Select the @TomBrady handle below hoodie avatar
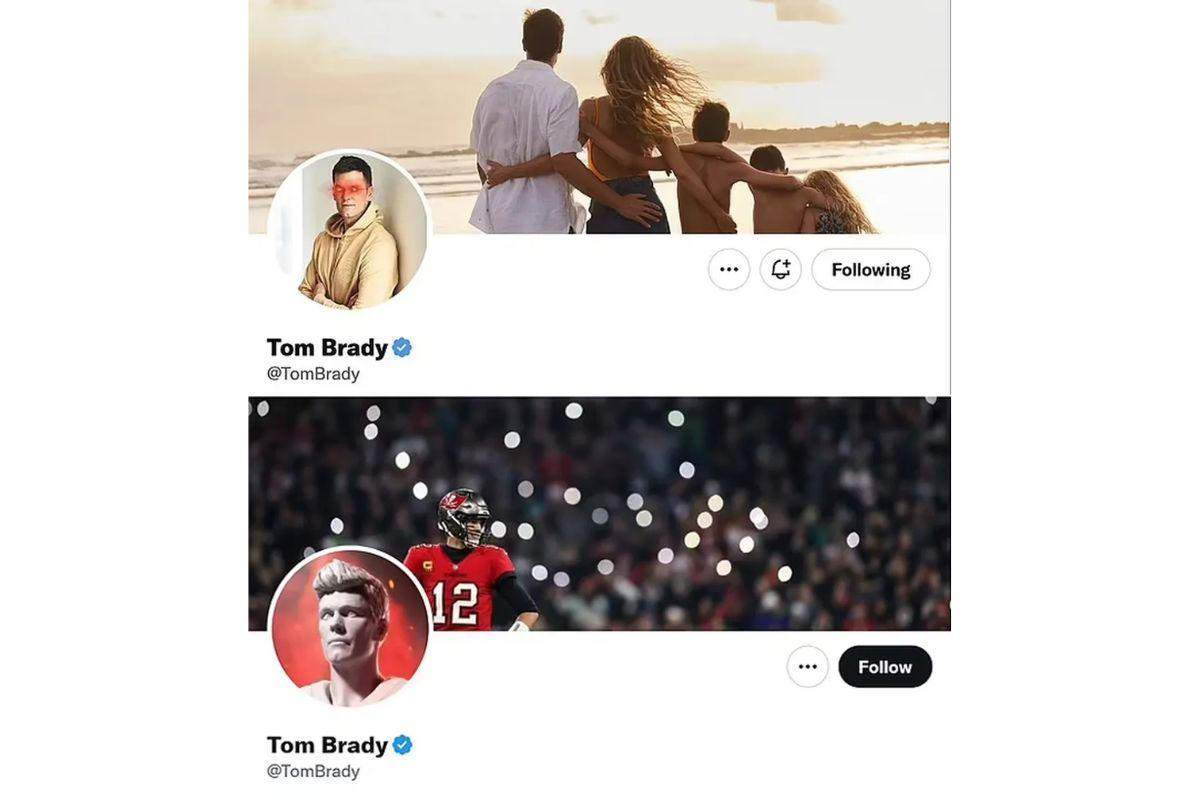 click(313, 375)
